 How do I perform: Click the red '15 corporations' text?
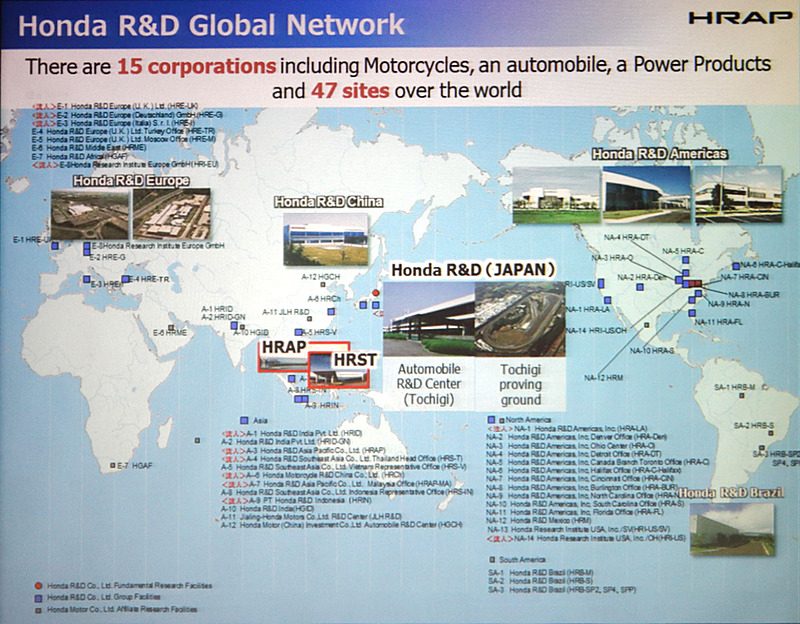(x=196, y=67)
